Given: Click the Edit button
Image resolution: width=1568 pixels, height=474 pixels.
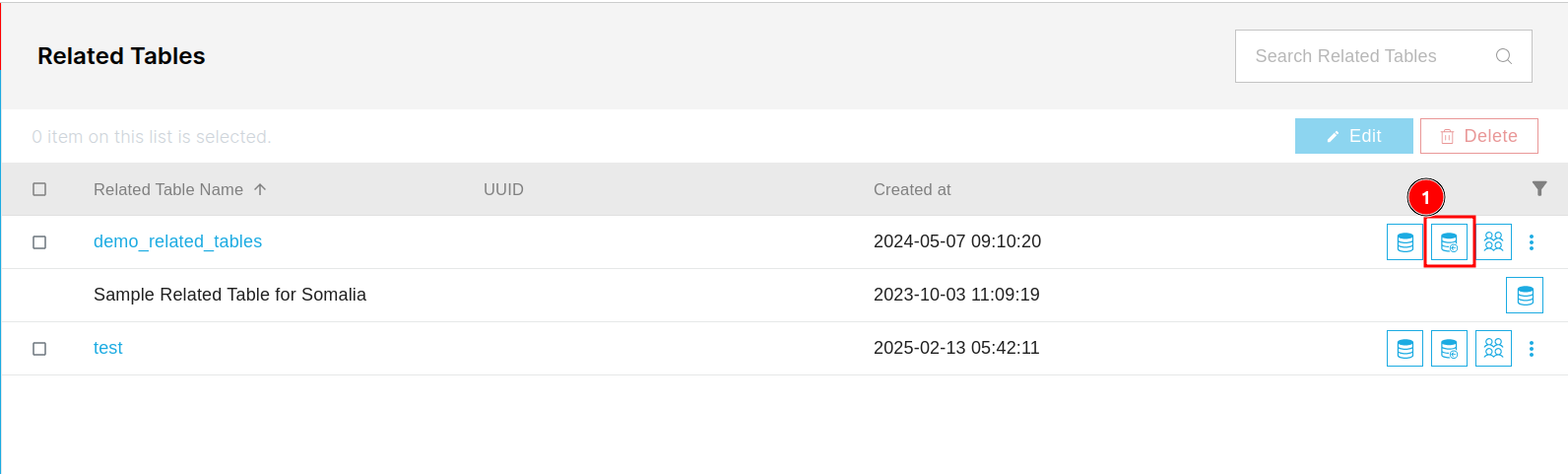Looking at the screenshot, I should (x=1354, y=136).
